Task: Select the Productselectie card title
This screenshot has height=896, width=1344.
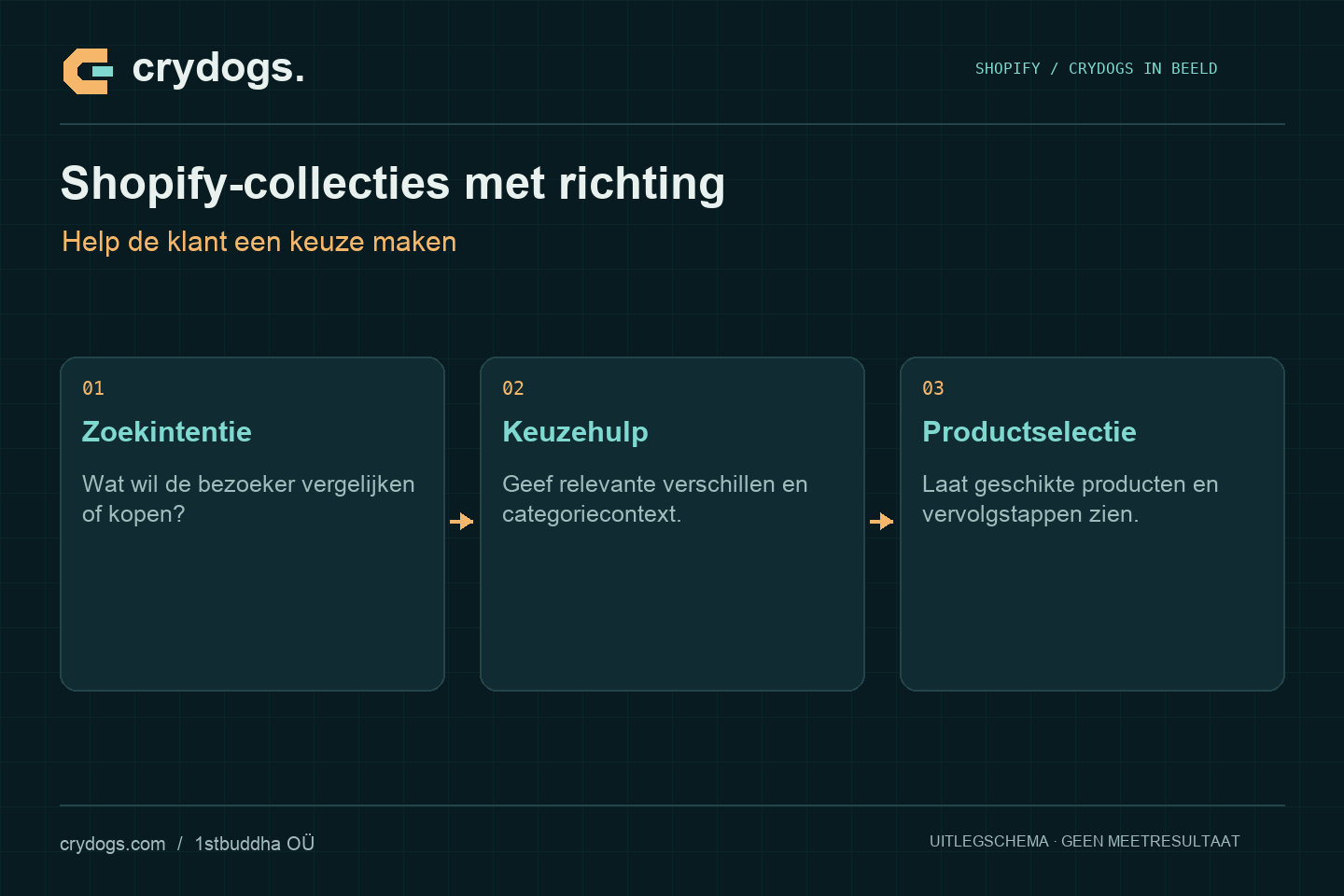Action: 1029,431
